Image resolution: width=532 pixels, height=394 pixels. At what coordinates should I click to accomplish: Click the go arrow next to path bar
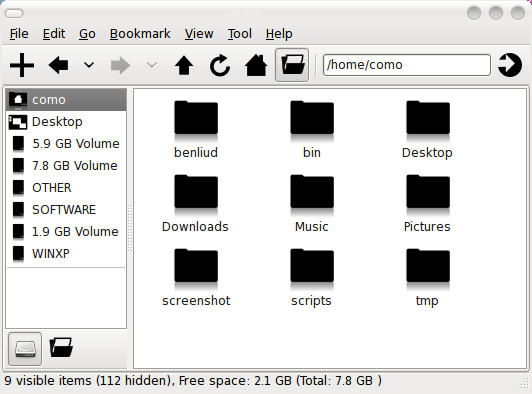[x=510, y=65]
